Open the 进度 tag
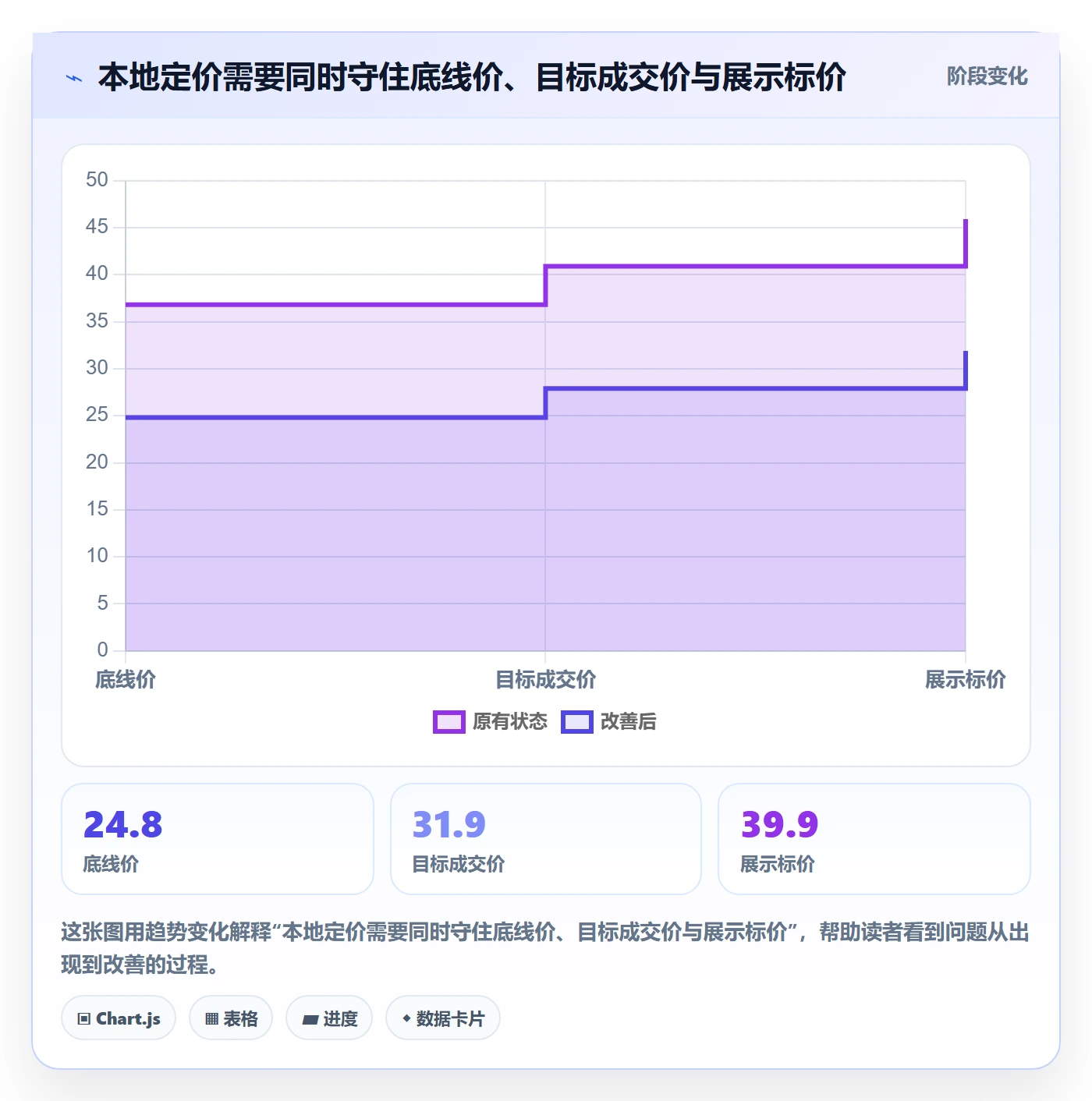 click(x=329, y=1018)
